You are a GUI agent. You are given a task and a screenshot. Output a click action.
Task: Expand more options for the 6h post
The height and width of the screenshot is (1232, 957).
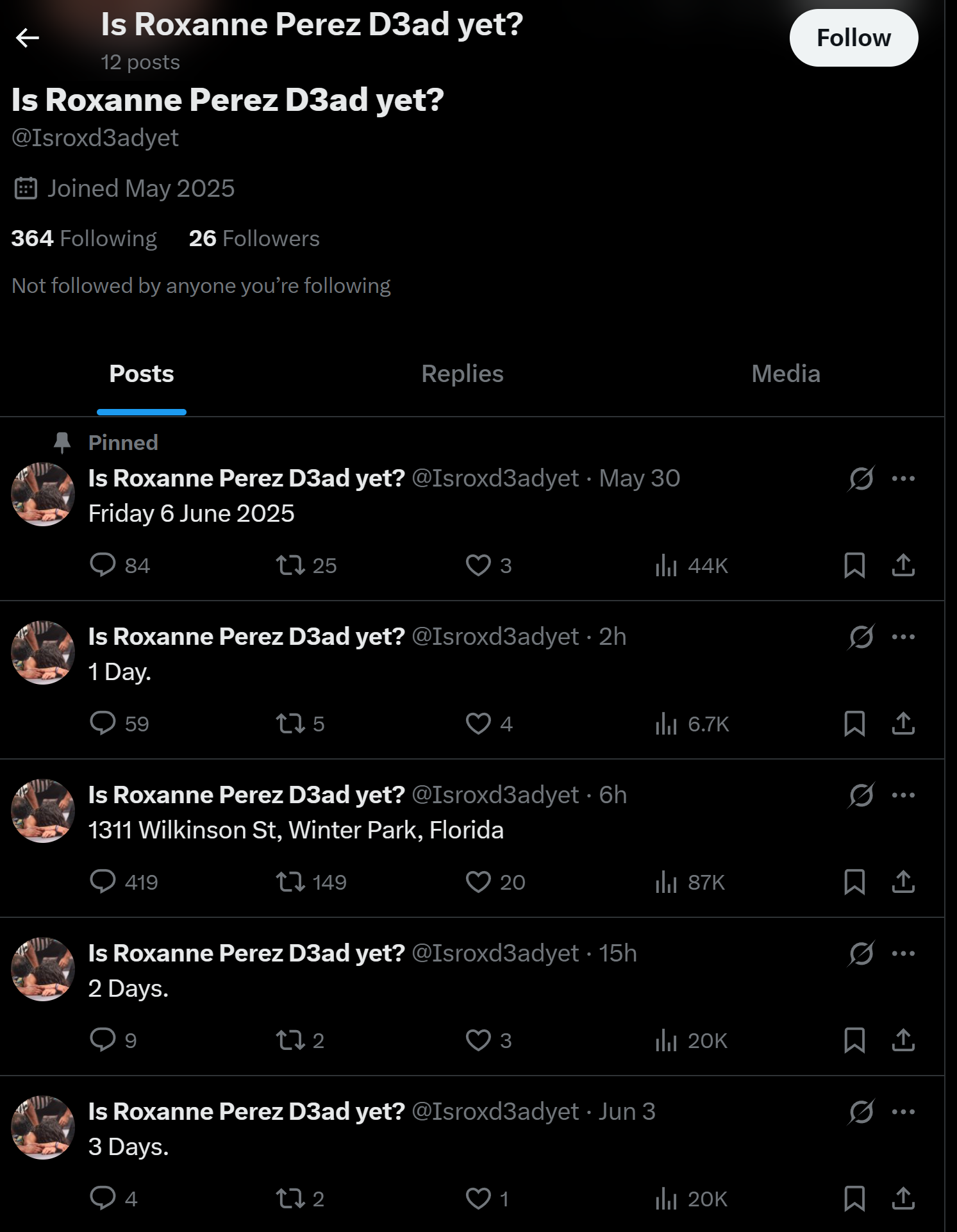pyautogui.click(x=903, y=795)
